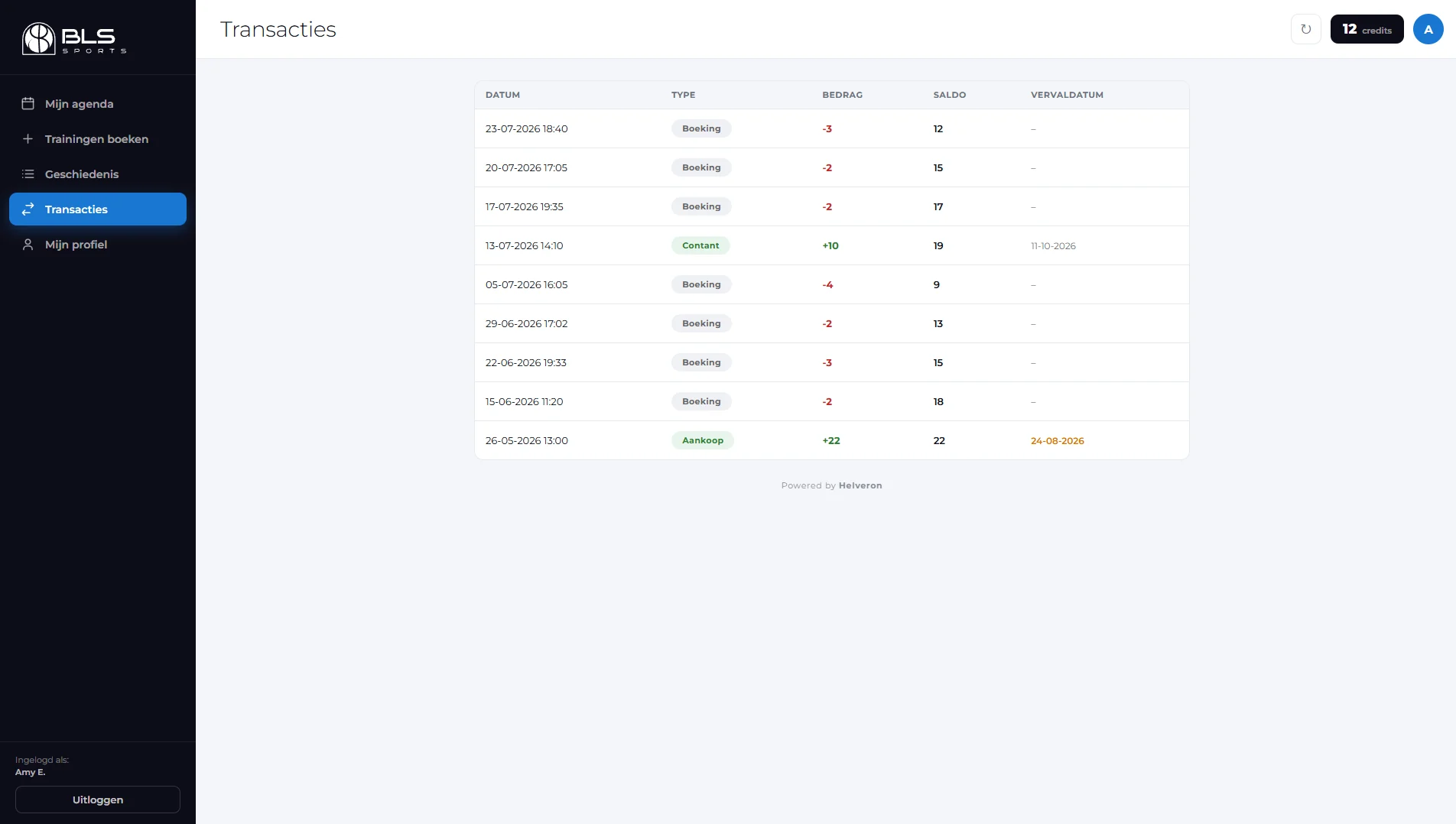
Task: Follow the Helveron link in footer
Action: pos(860,485)
